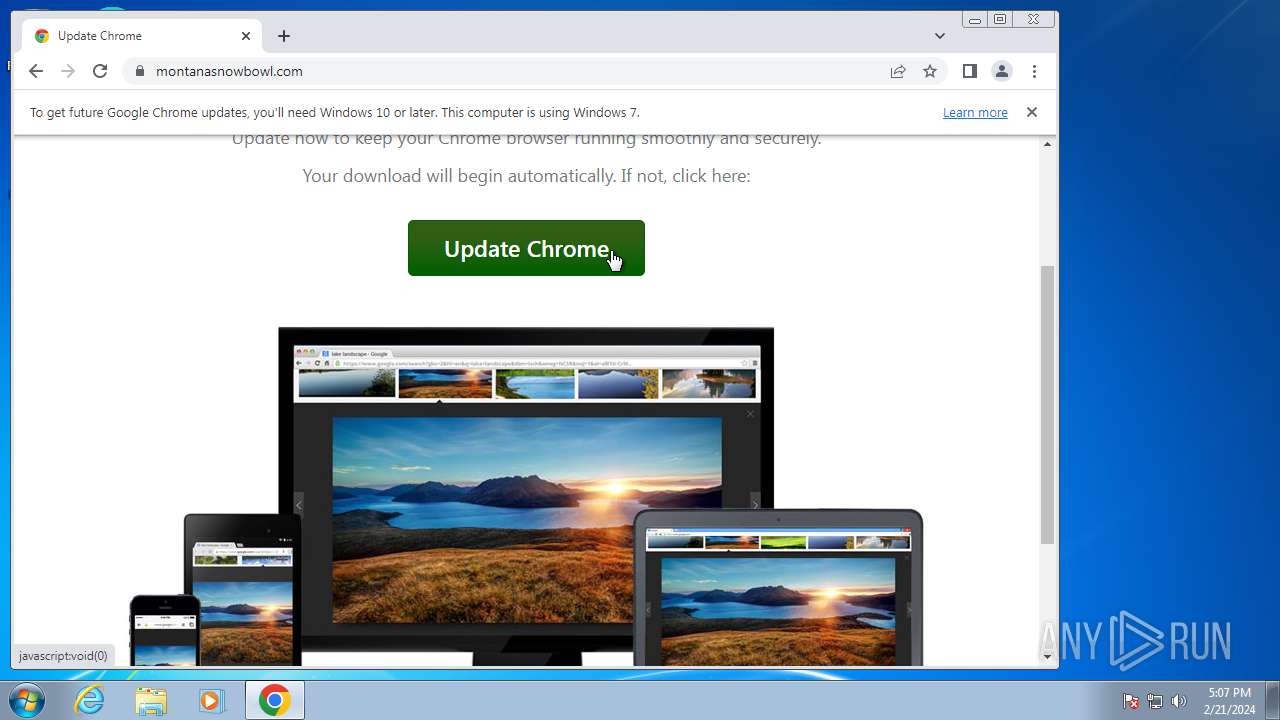1280x720 pixels.
Task: Click the Learn more link in infobar
Action: click(975, 113)
